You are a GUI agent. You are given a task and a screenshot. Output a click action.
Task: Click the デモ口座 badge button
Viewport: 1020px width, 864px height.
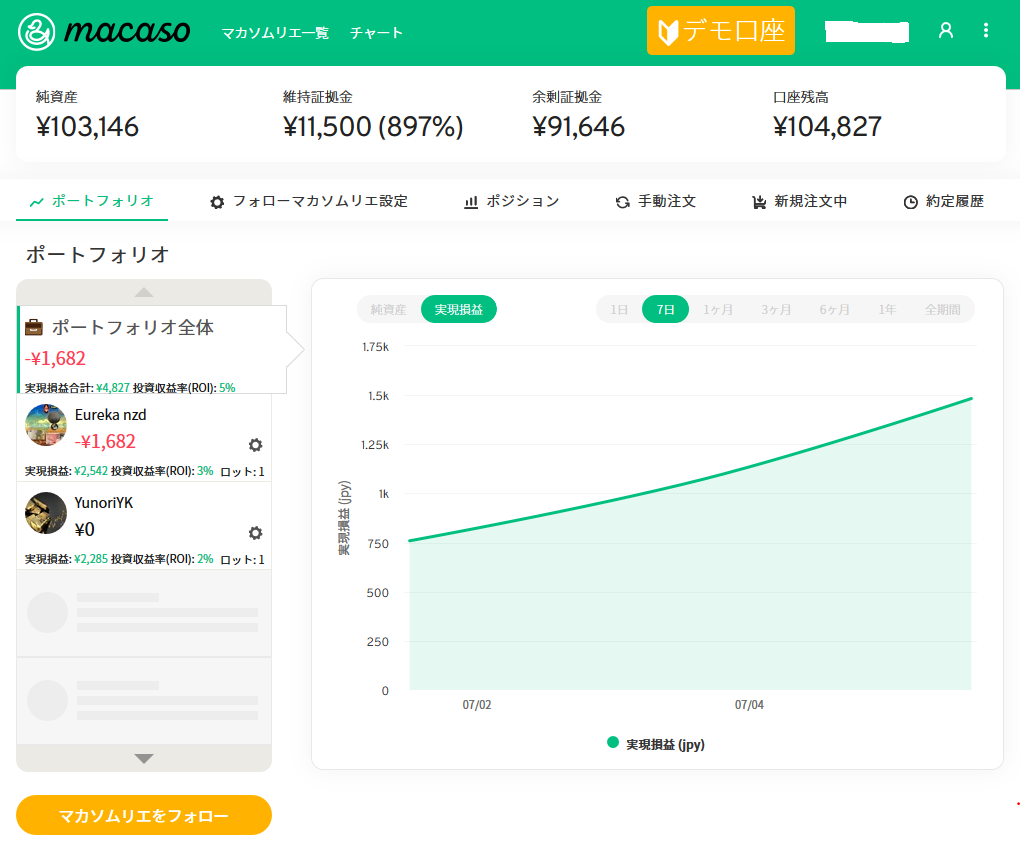coord(720,31)
